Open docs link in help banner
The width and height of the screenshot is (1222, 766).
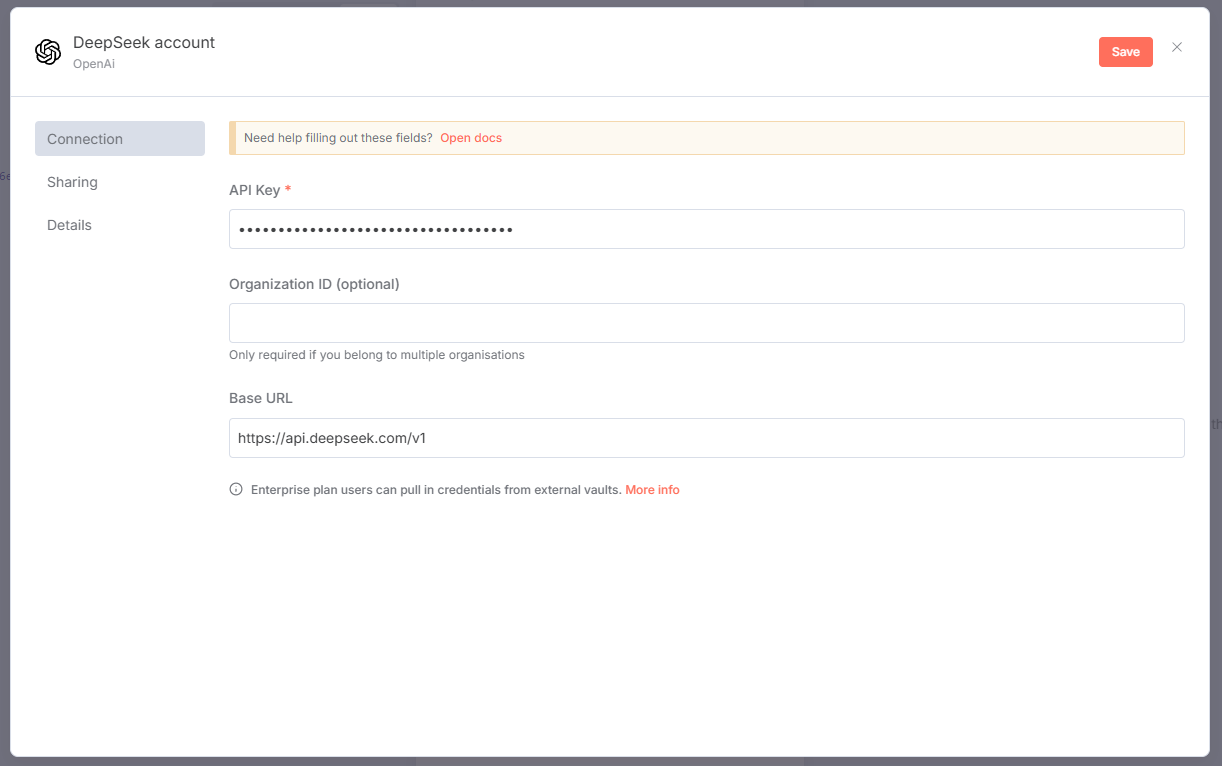(471, 138)
